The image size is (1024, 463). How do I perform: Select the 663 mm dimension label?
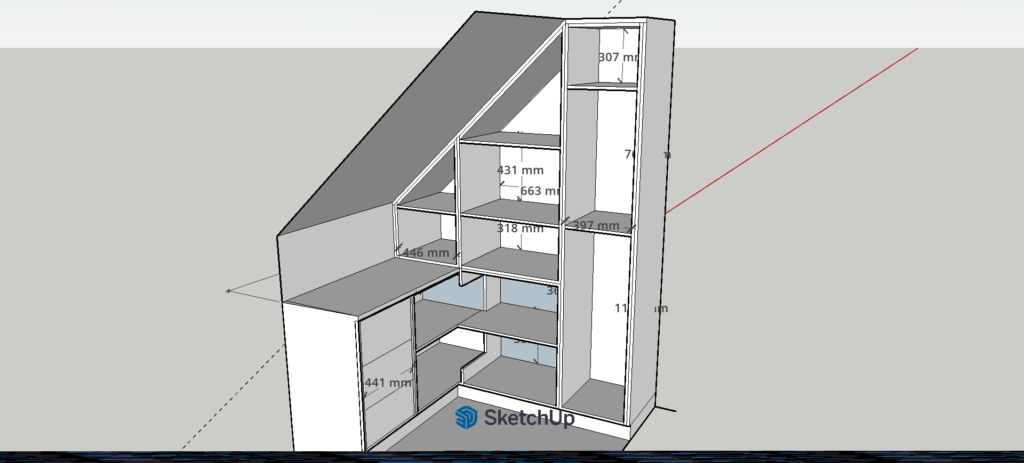[x=538, y=191]
